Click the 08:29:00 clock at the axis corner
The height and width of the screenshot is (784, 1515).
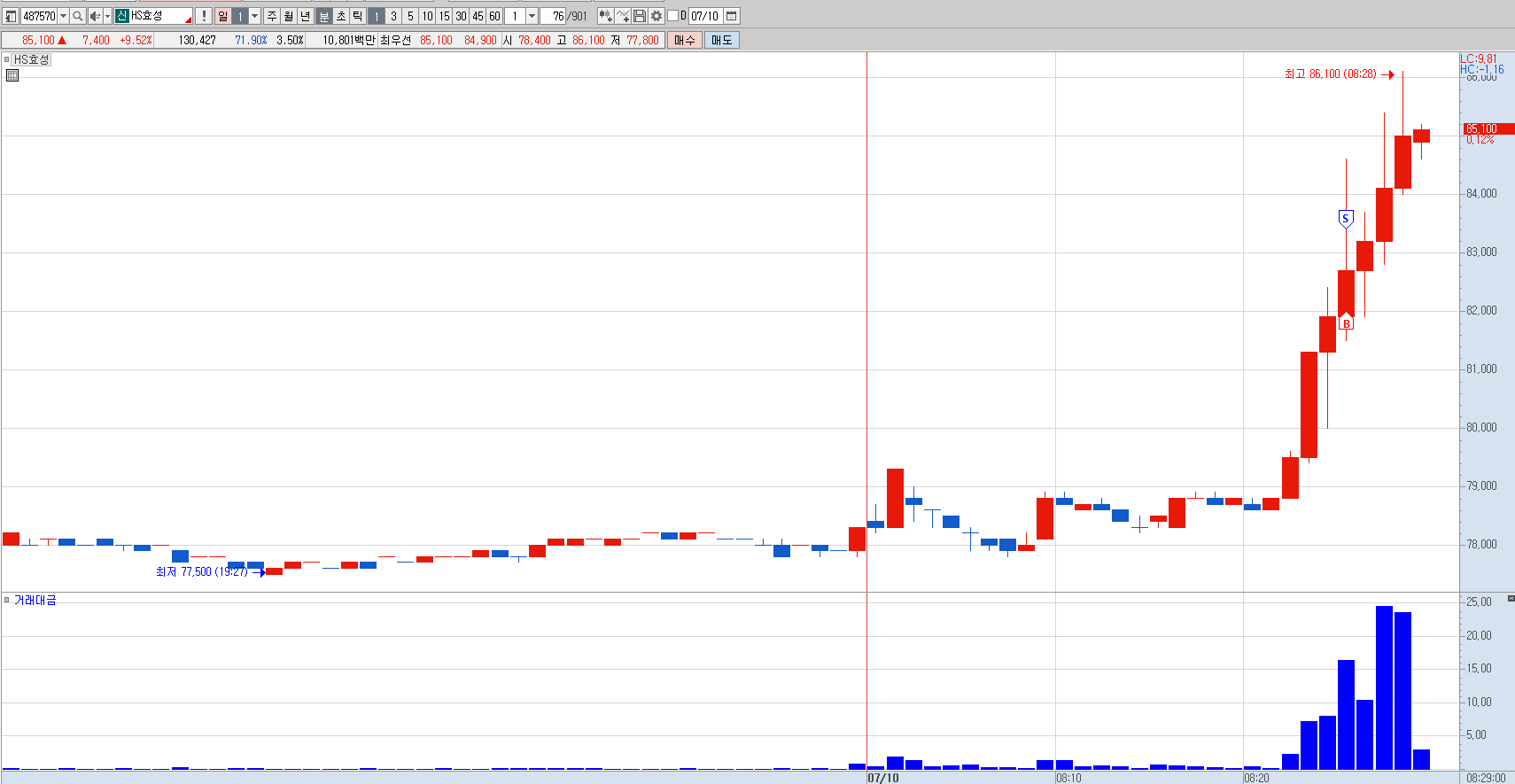1486,778
